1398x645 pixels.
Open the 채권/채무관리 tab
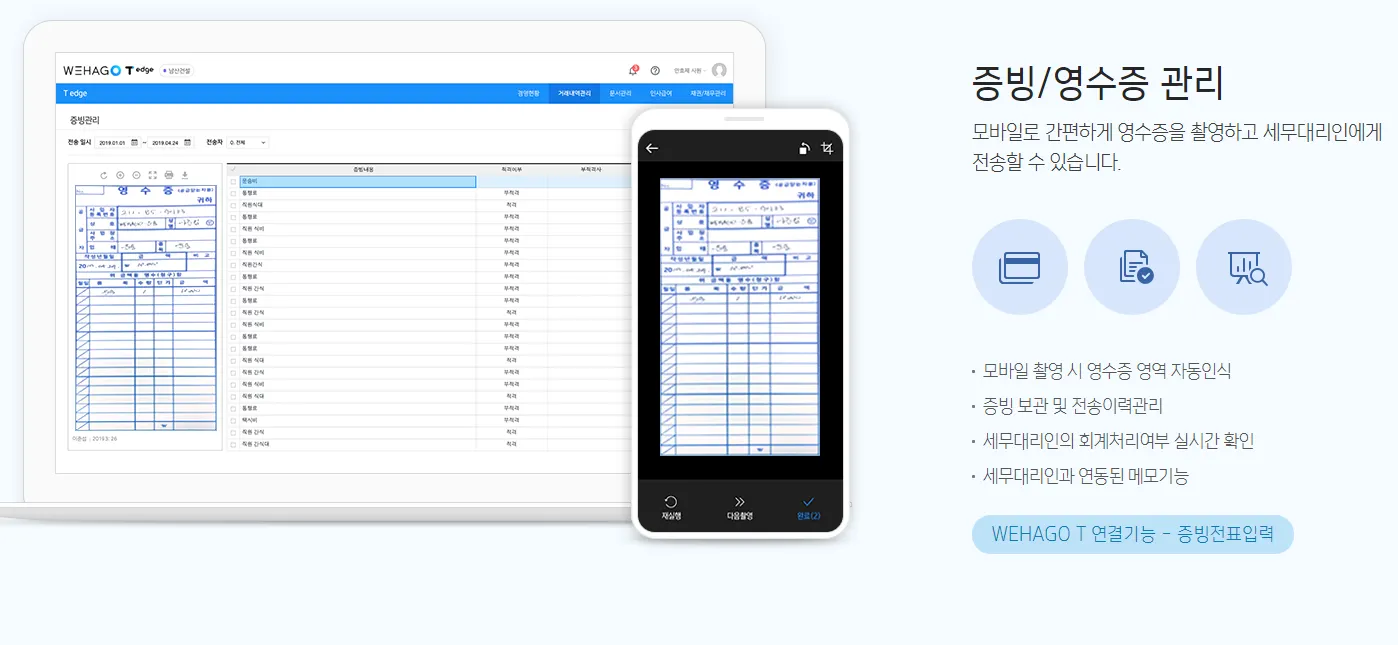707,93
